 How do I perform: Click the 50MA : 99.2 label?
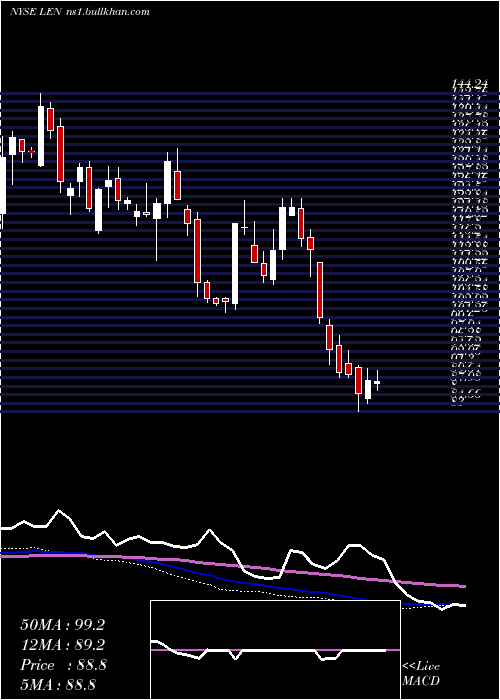(62, 625)
